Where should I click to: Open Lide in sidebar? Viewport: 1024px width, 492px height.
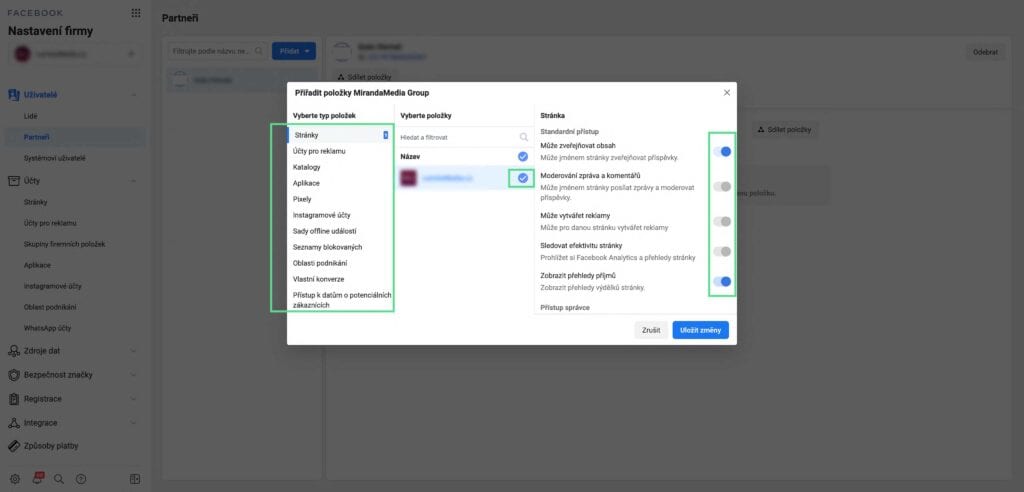(x=31, y=116)
